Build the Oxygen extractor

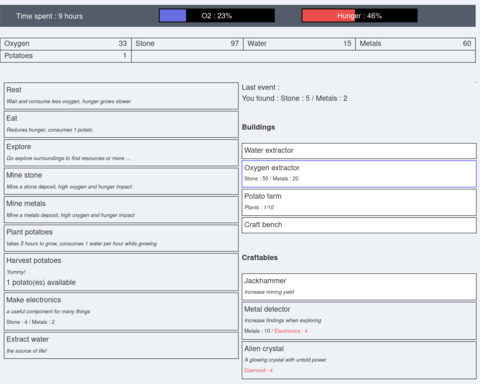pyautogui.click(x=359, y=174)
